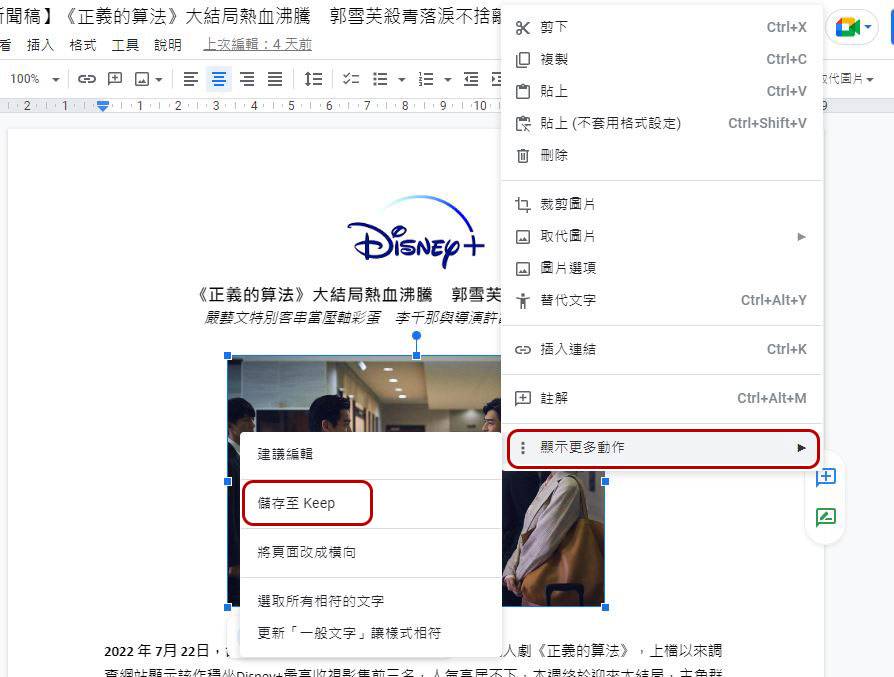The height and width of the screenshot is (677, 894).
Task: Open line spacing options in toolbar
Action: pyautogui.click(x=313, y=79)
